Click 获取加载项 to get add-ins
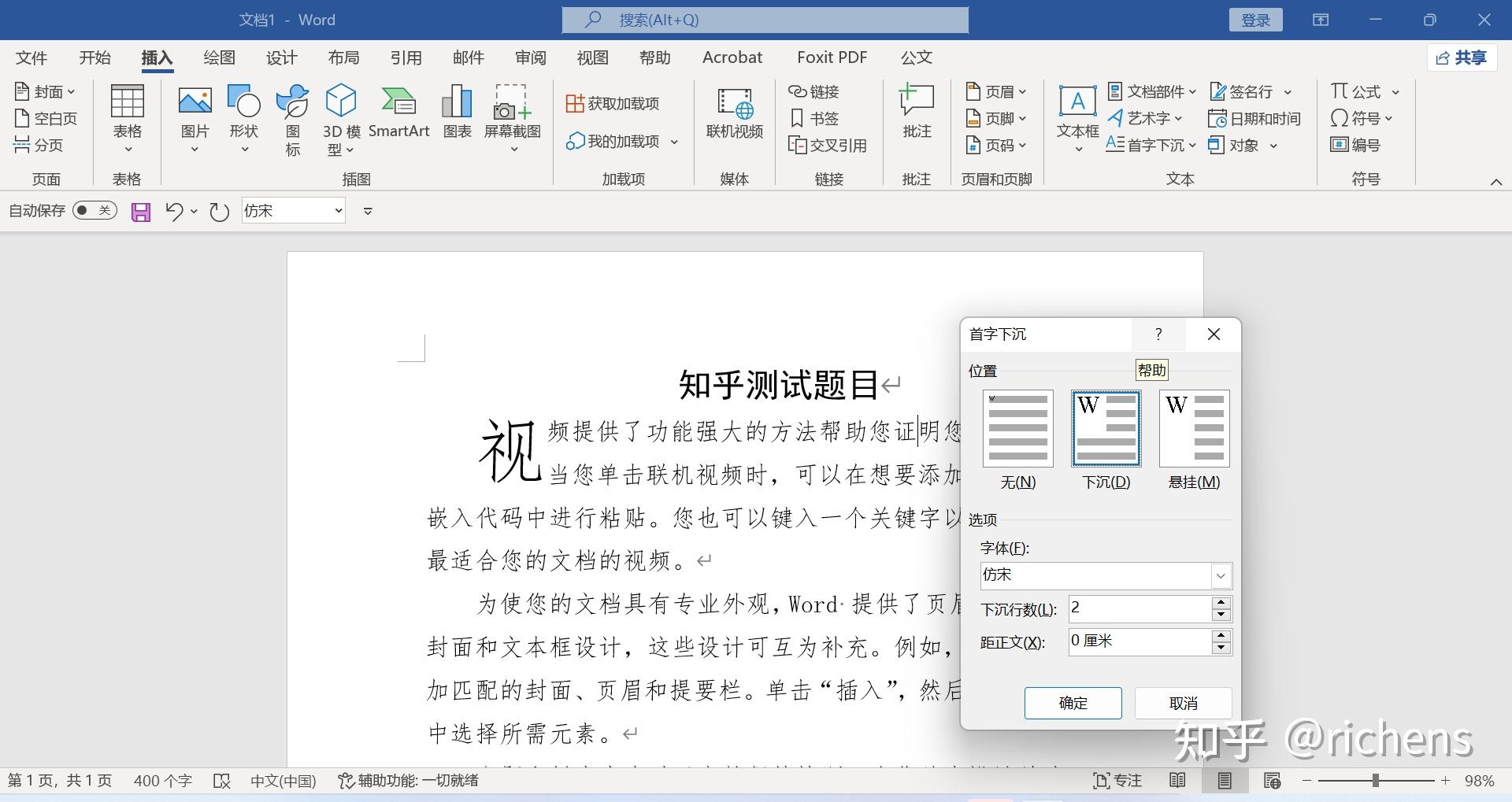Screen dimensions: 1512x802 [613, 103]
